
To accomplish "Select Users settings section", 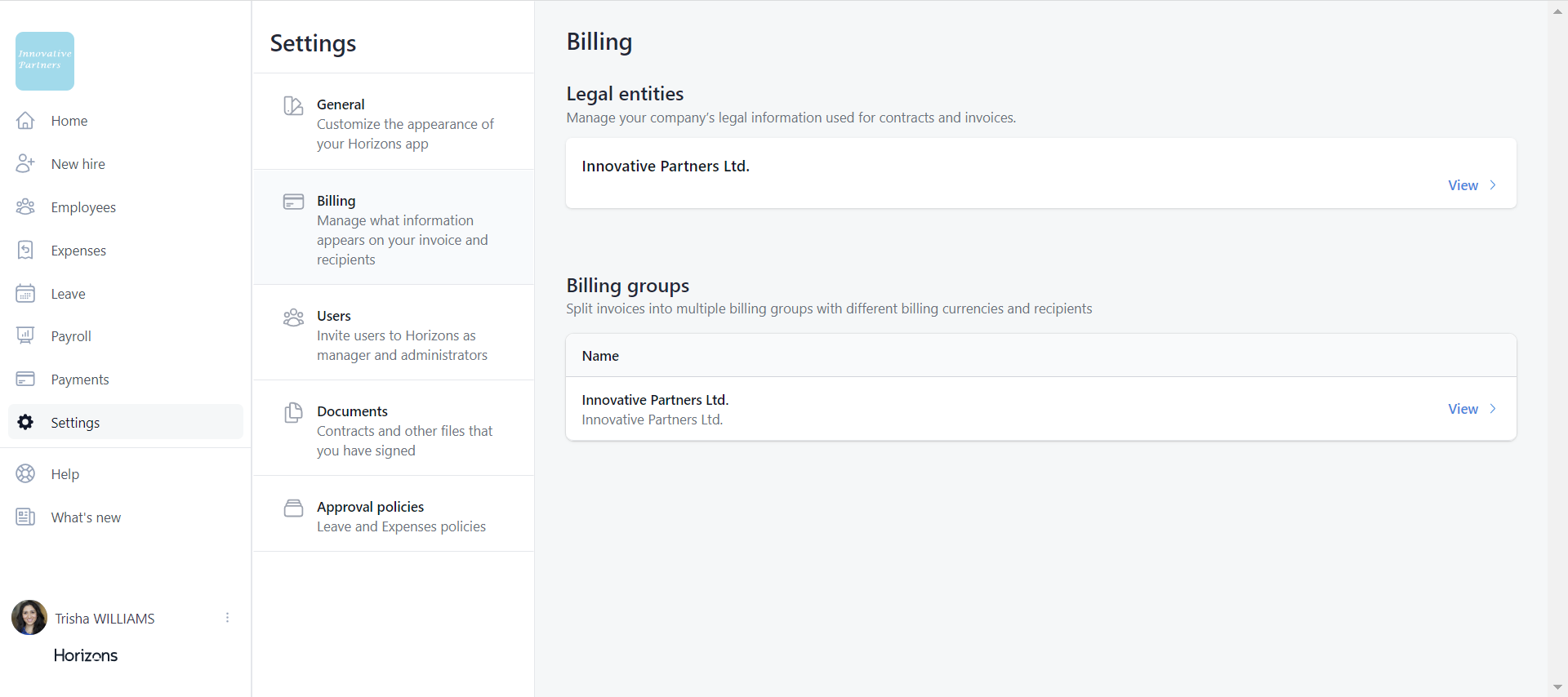I will point(394,334).
